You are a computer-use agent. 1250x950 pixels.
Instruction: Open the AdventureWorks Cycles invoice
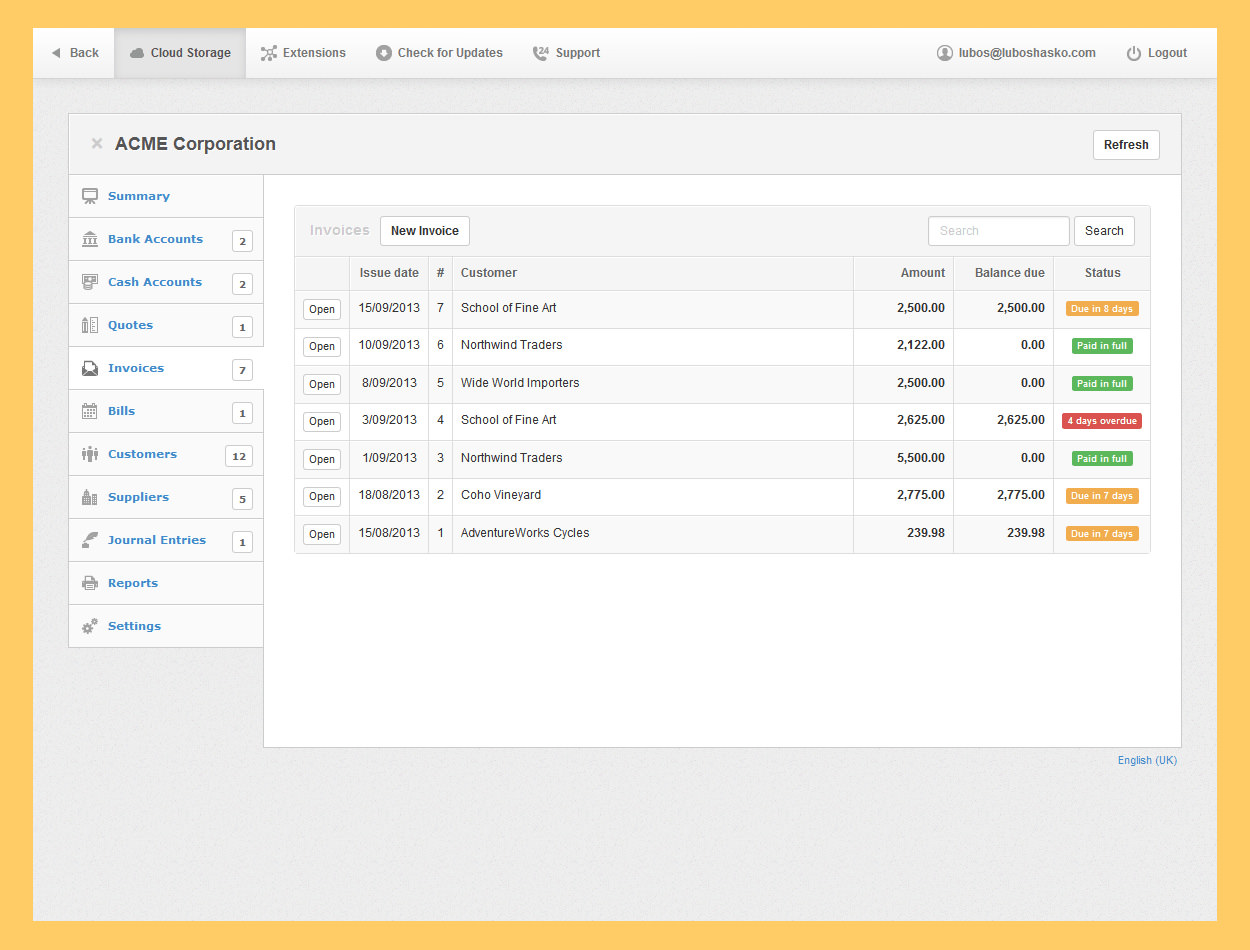click(x=322, y=534)
